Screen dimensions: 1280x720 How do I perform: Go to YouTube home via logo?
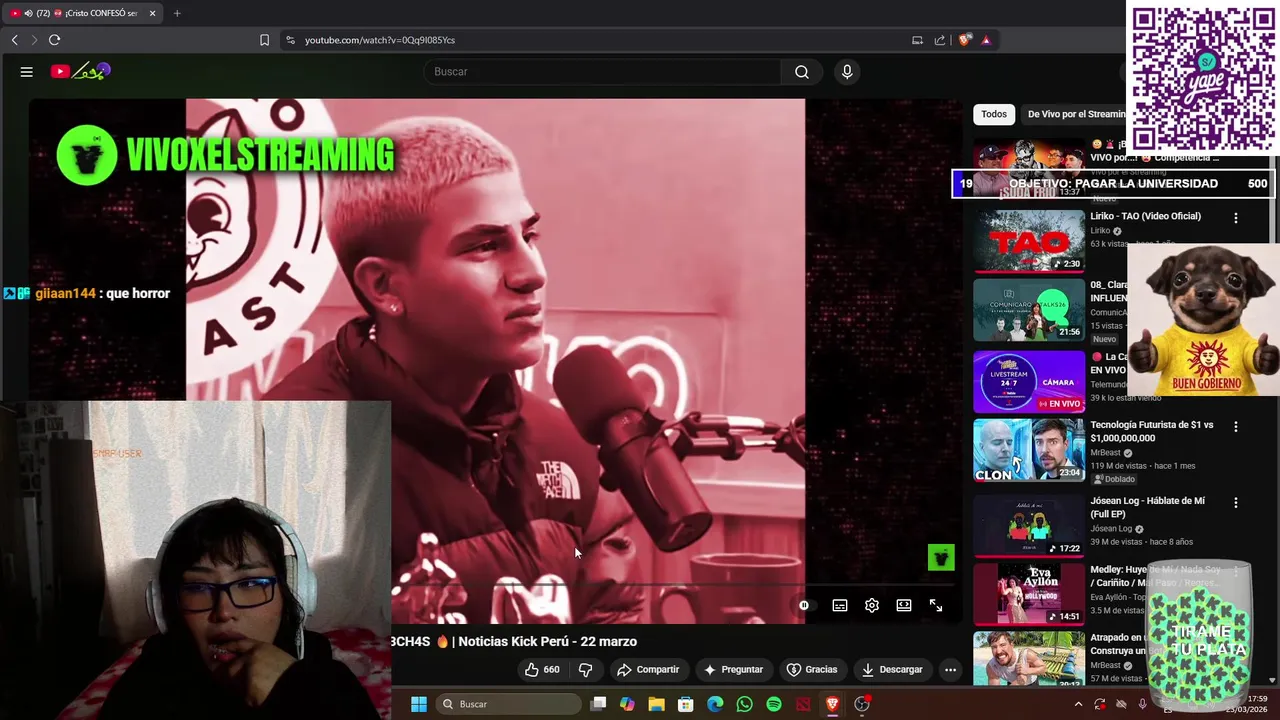coord(80,71)
